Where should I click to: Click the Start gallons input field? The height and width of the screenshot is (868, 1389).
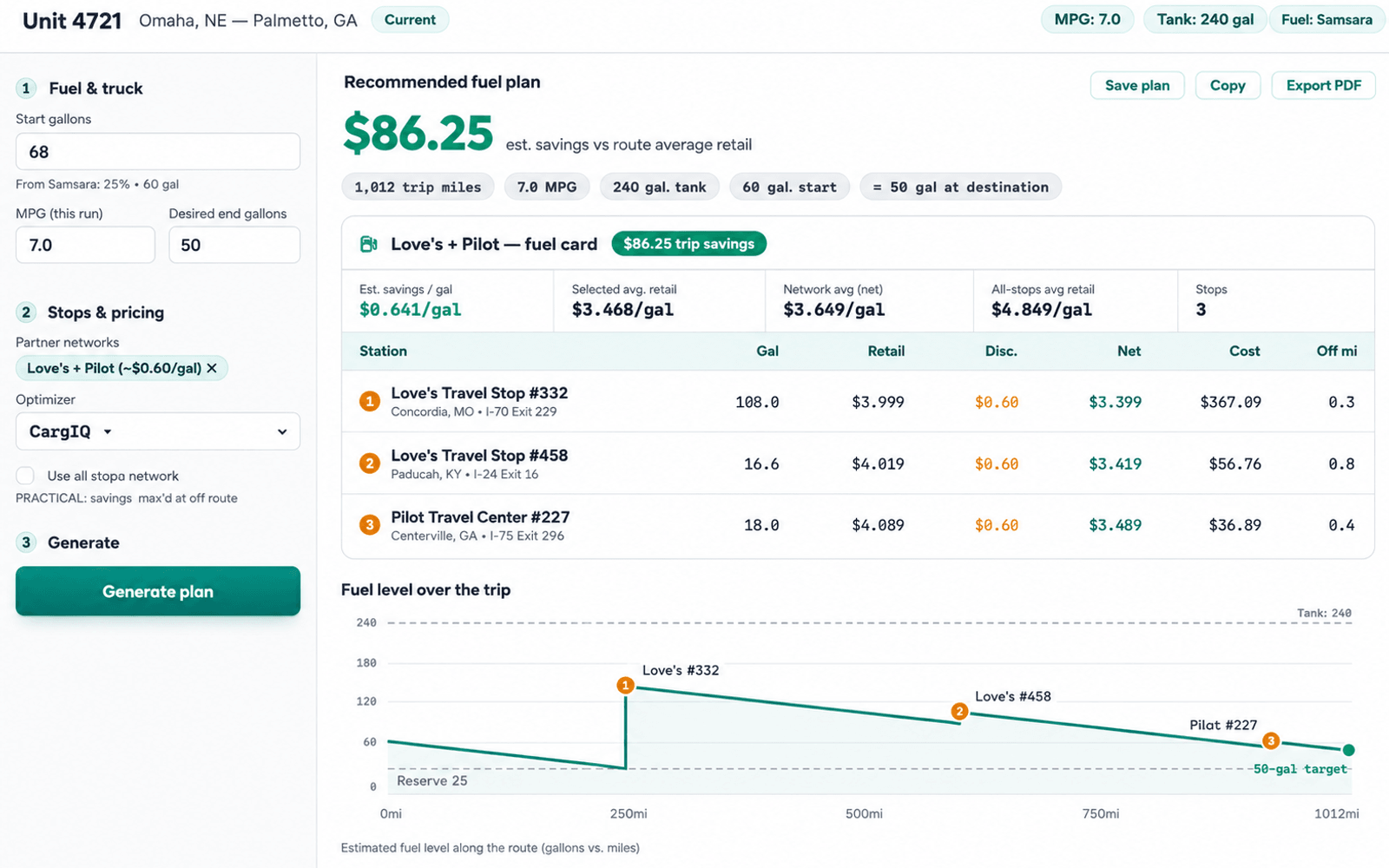158,151
